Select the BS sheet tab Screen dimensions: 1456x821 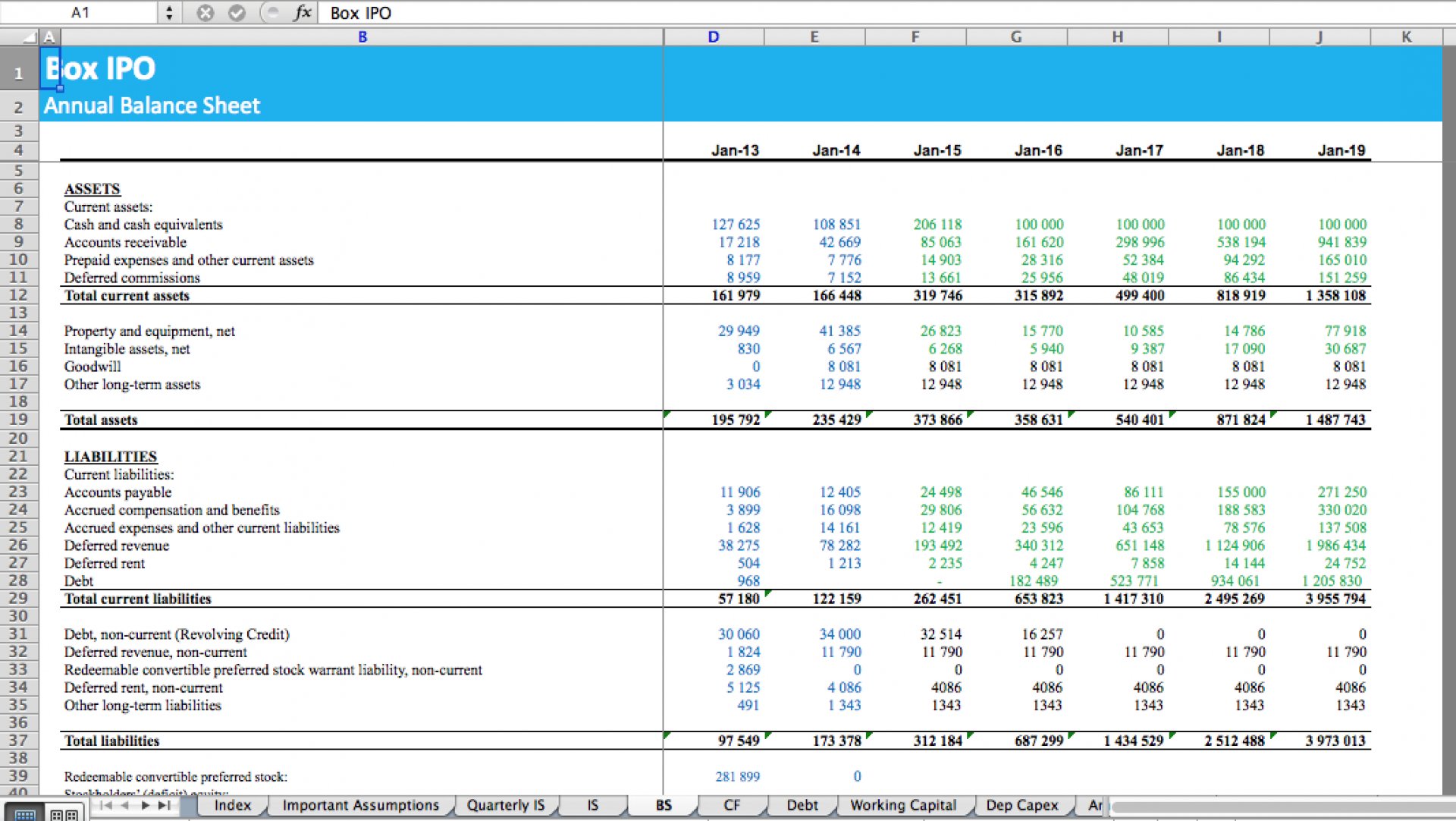664,805
